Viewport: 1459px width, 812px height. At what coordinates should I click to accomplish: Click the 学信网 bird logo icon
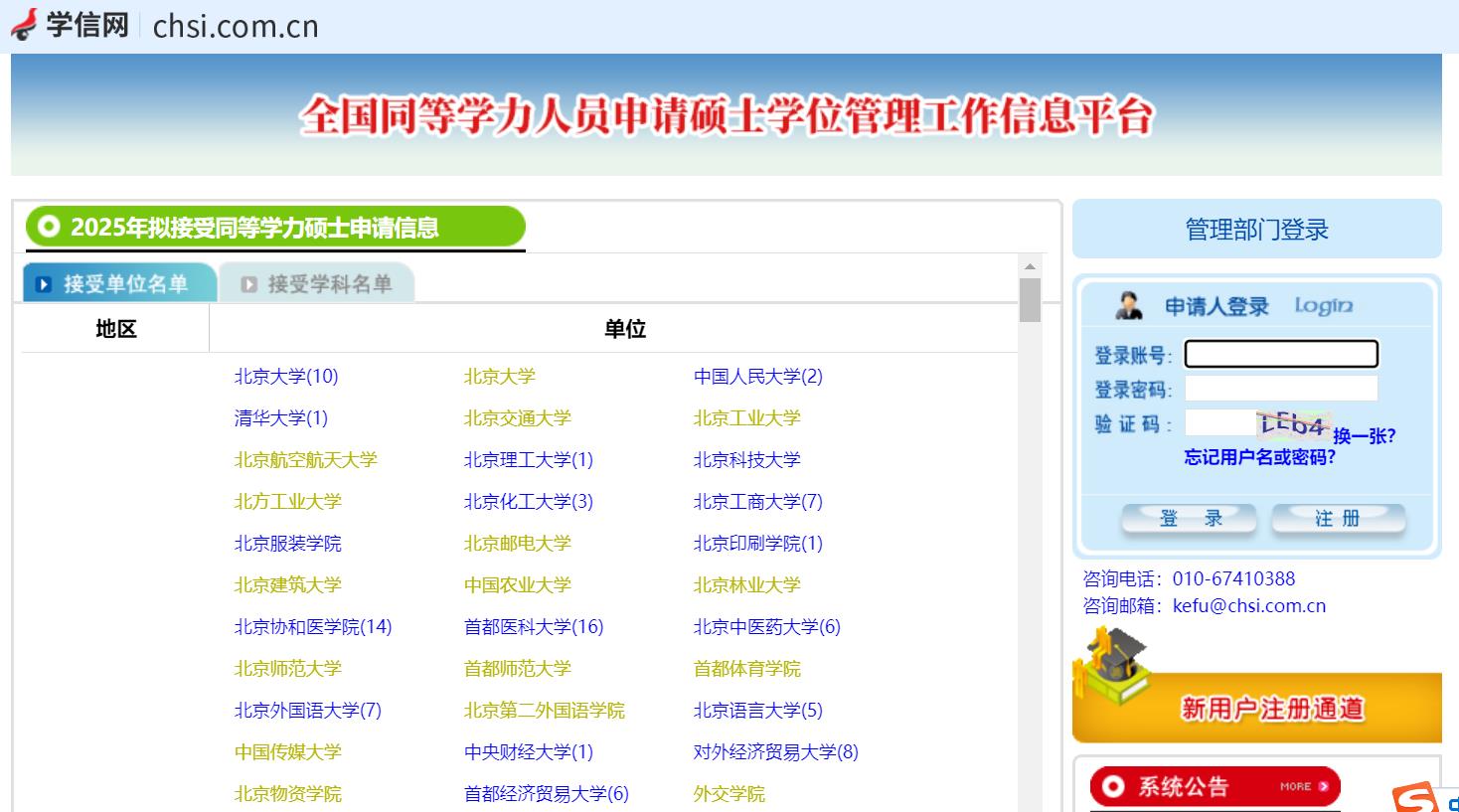pyautogui.click(x=24, y=24)
